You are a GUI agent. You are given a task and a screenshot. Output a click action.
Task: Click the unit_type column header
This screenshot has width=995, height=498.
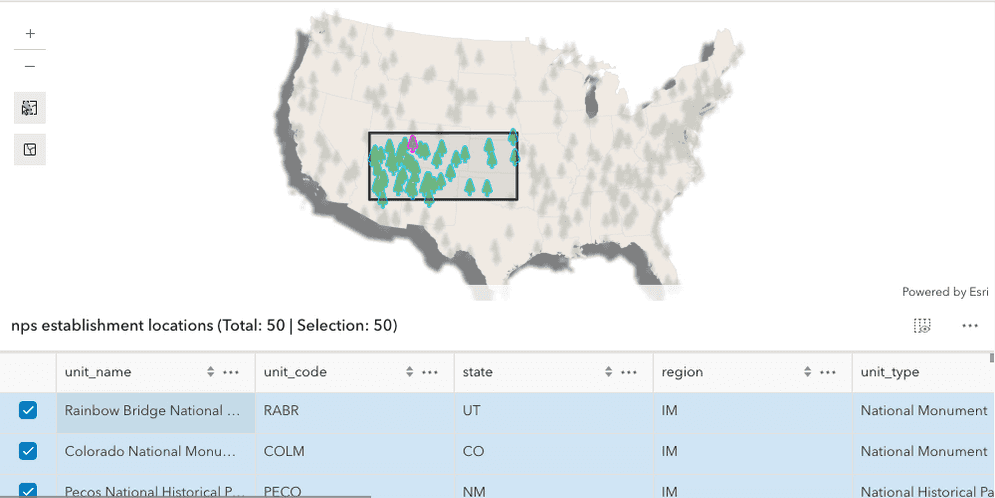click(x=890, y=372)
